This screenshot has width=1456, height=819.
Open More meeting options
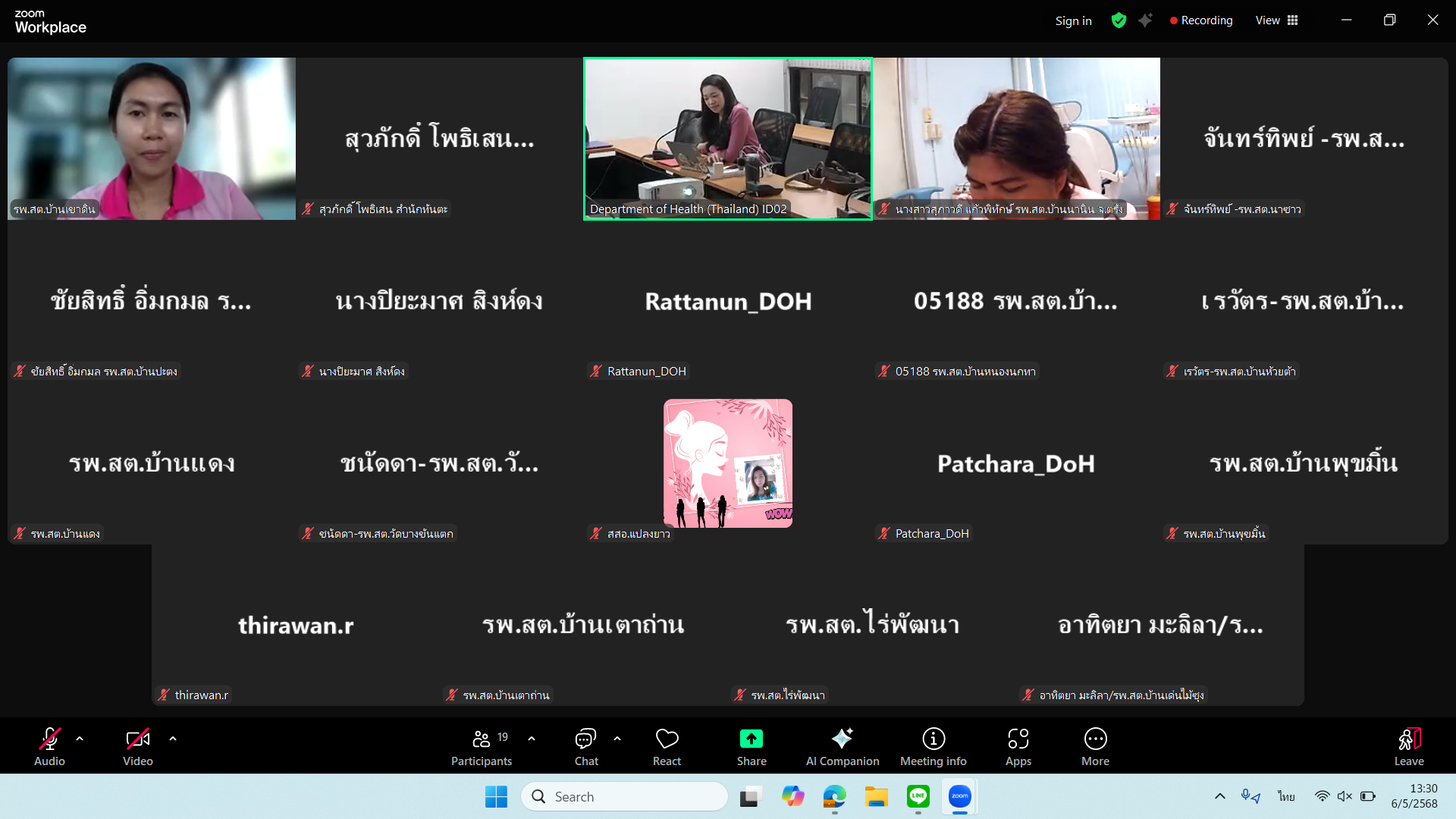click(1096, 747)
